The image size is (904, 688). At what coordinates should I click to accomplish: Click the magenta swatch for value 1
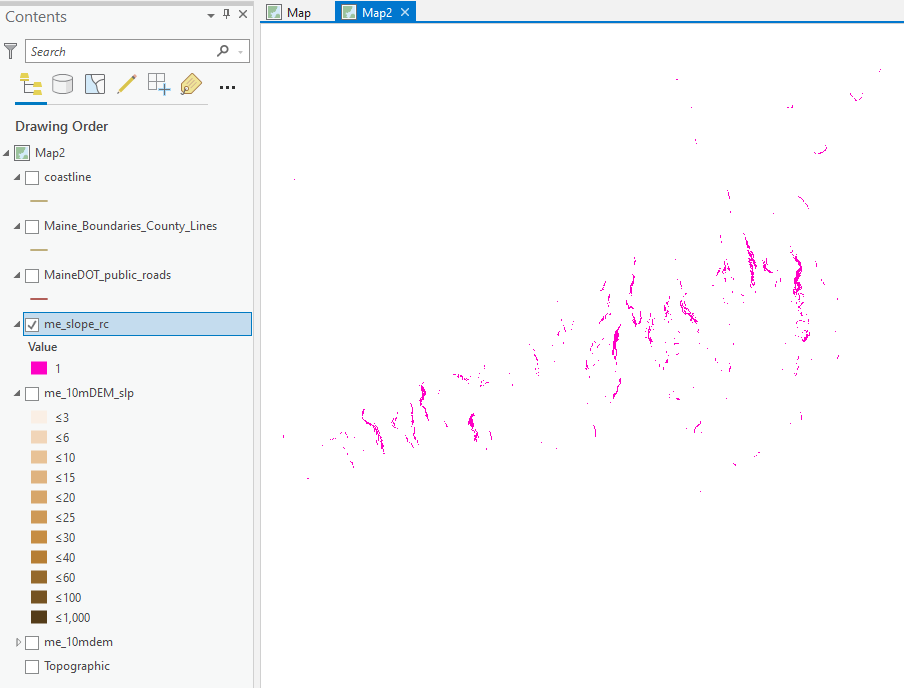click(x=39, y=368)
